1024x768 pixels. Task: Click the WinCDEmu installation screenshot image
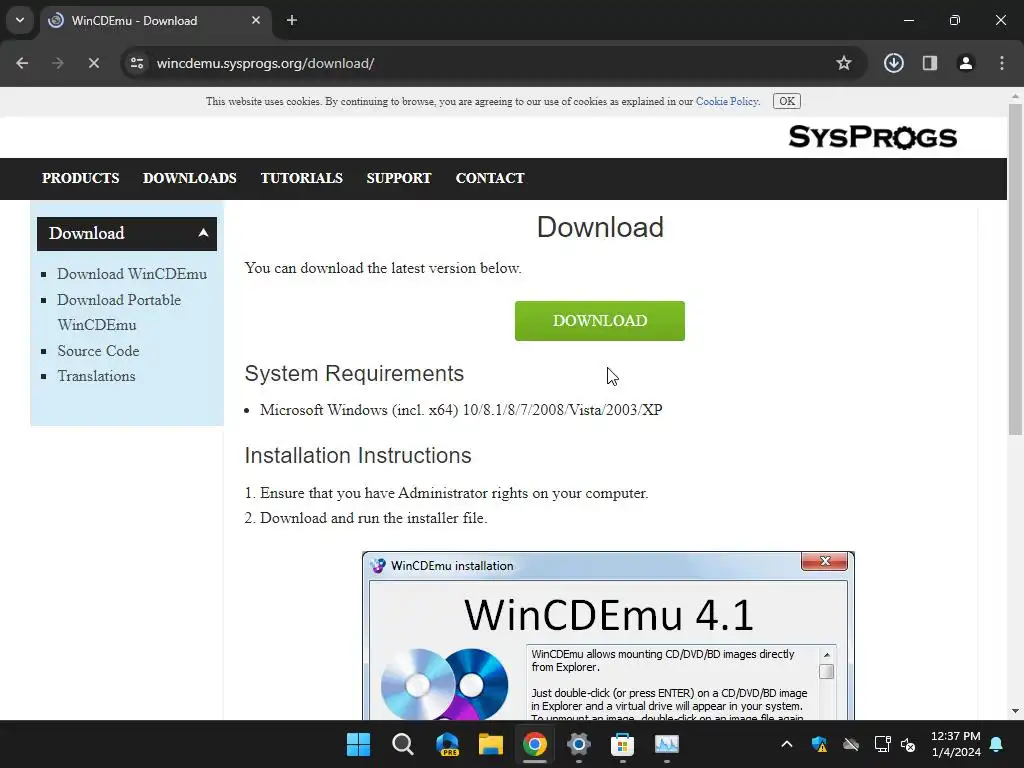pos(608,635)
